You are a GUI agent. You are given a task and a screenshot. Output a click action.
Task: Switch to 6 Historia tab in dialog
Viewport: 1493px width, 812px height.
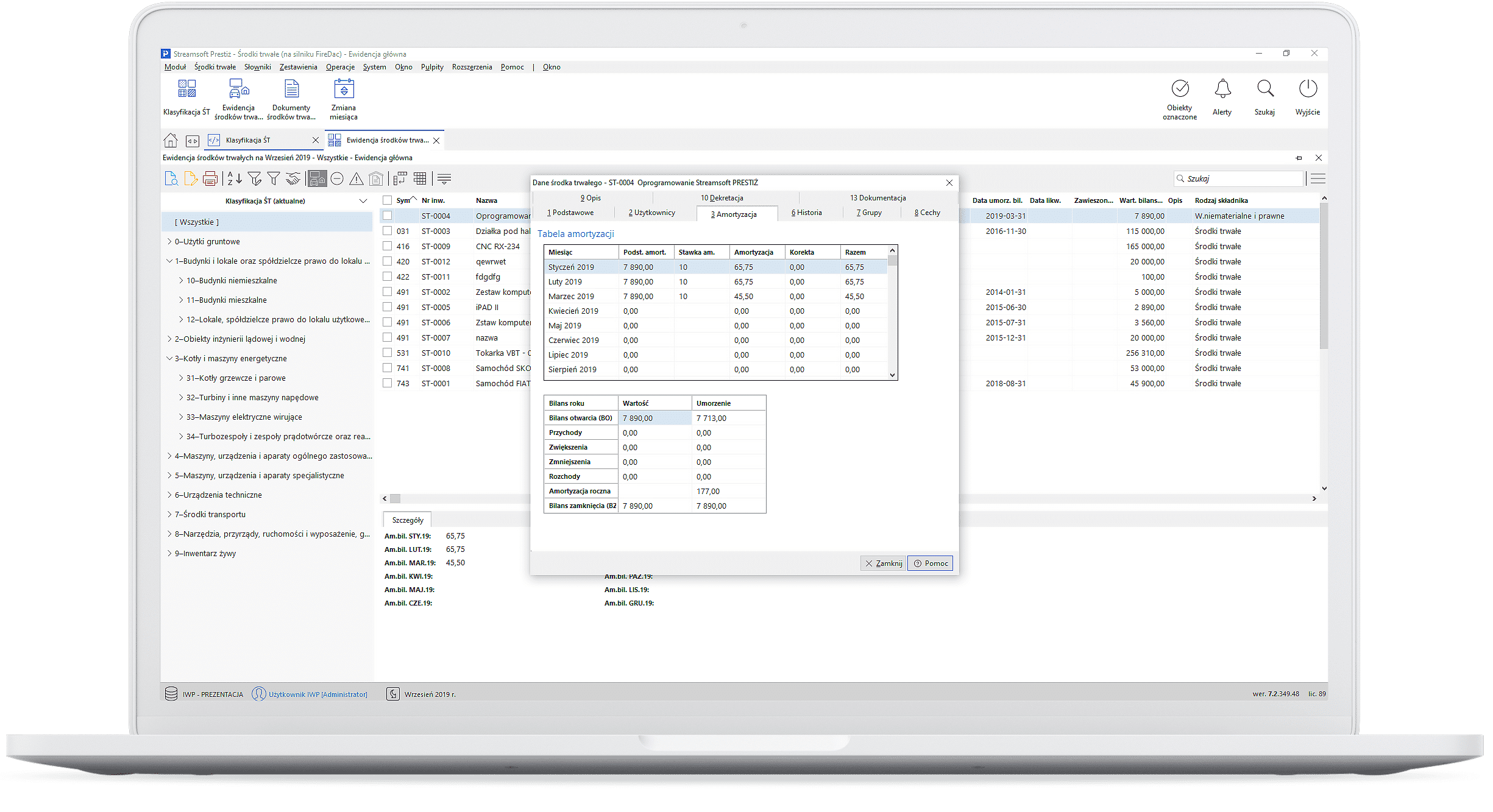[x=807, y=213]
